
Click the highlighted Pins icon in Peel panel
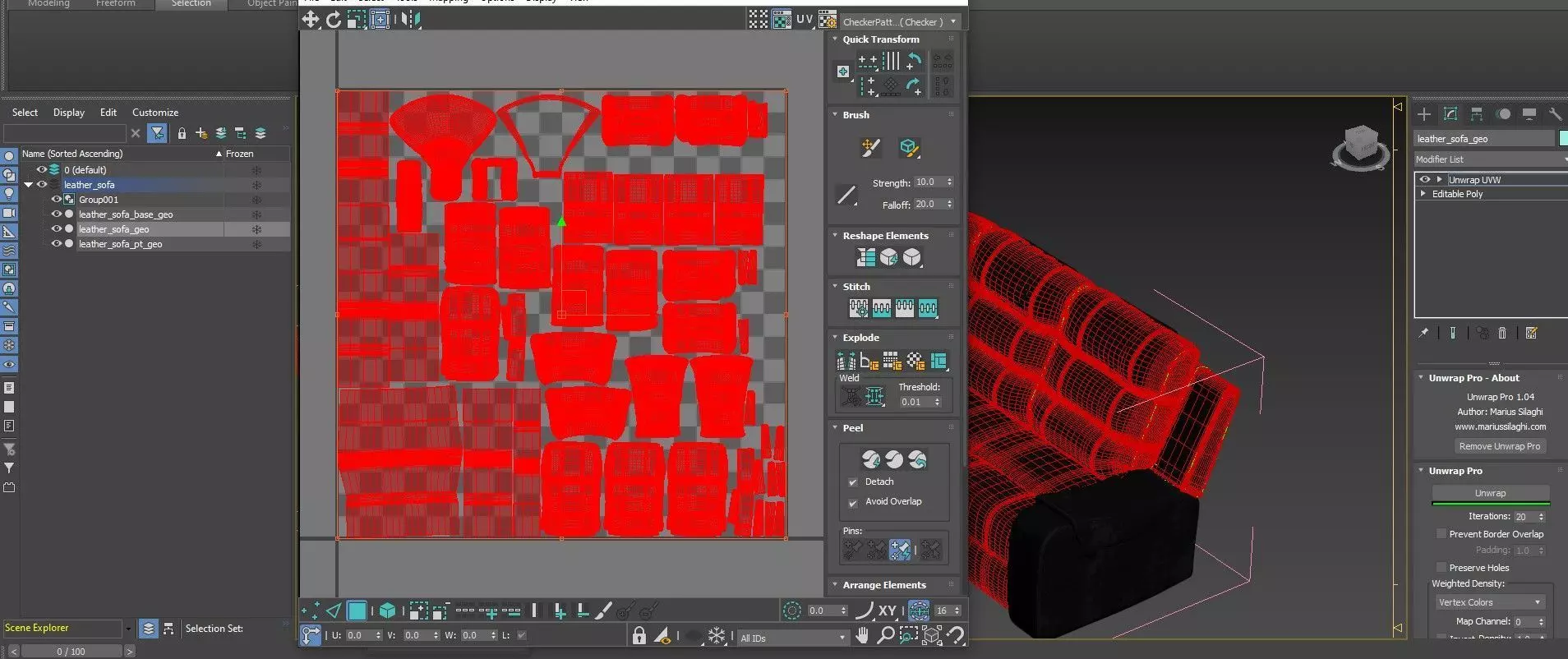[900, 549]
